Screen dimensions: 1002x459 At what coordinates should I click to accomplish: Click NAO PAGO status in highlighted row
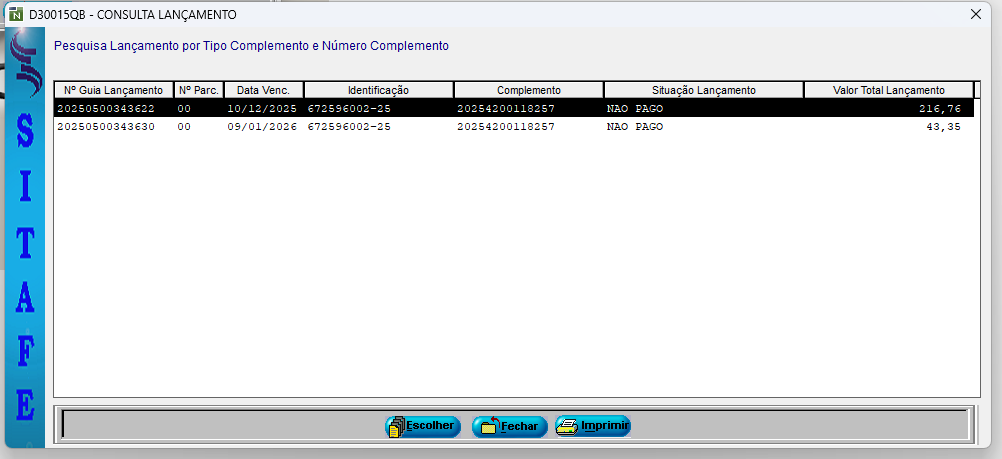635,108
